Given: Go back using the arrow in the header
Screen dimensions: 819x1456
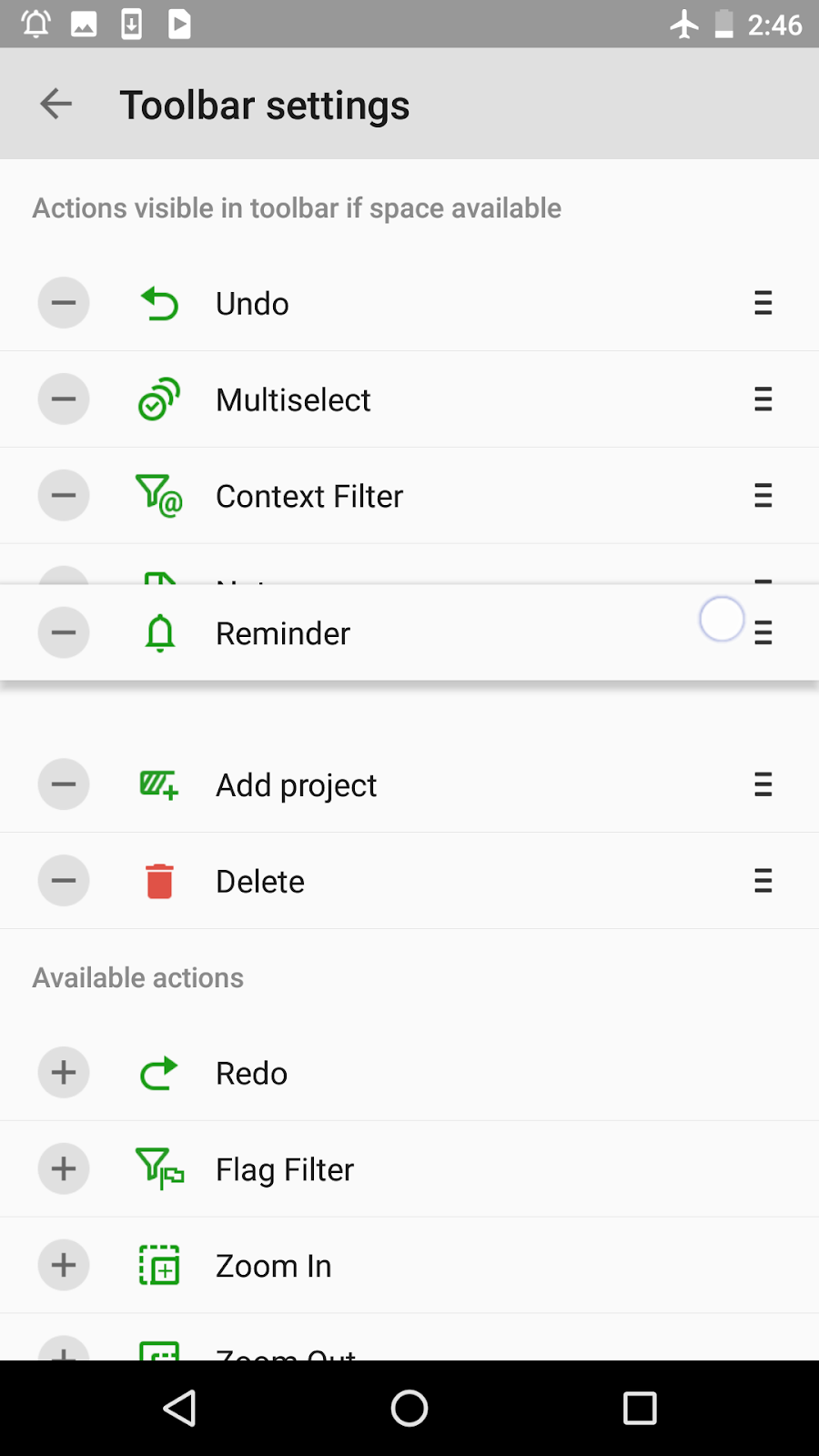Looking at the screenshot, I should click(56, 105).
